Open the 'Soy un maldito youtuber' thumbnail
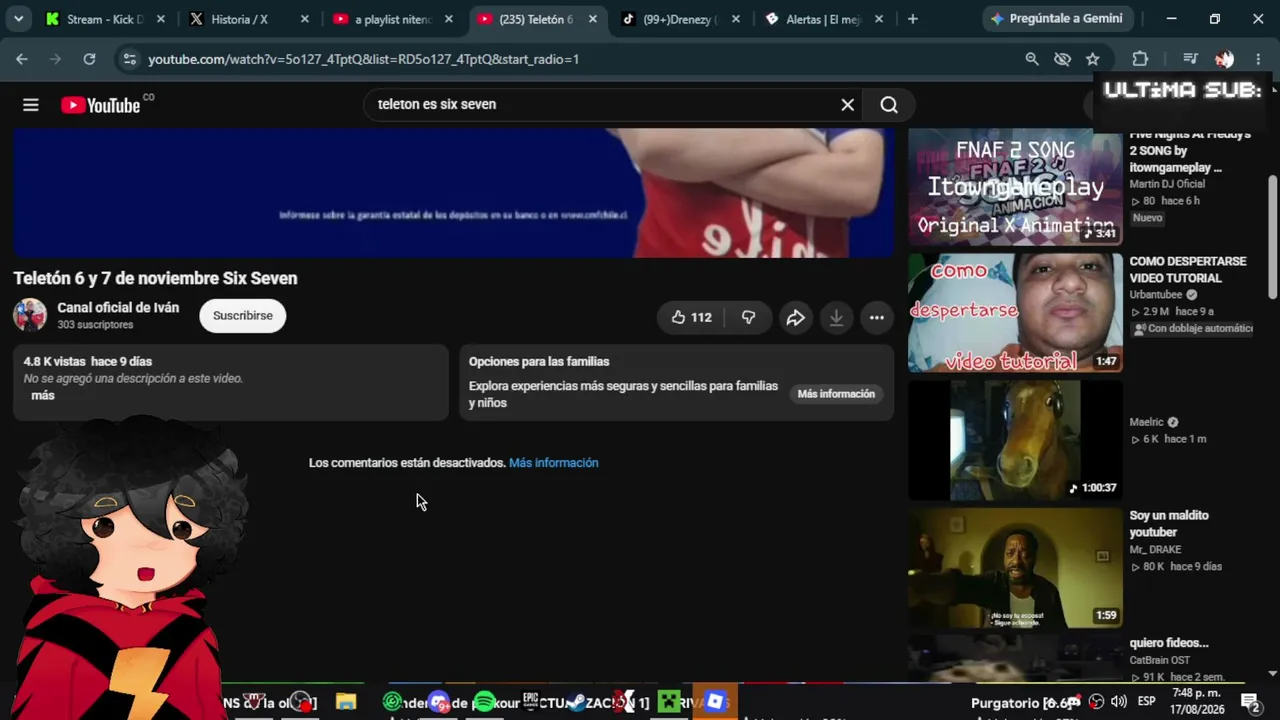This screenshot has height=720, width=1280. [x=1015, y=568]
